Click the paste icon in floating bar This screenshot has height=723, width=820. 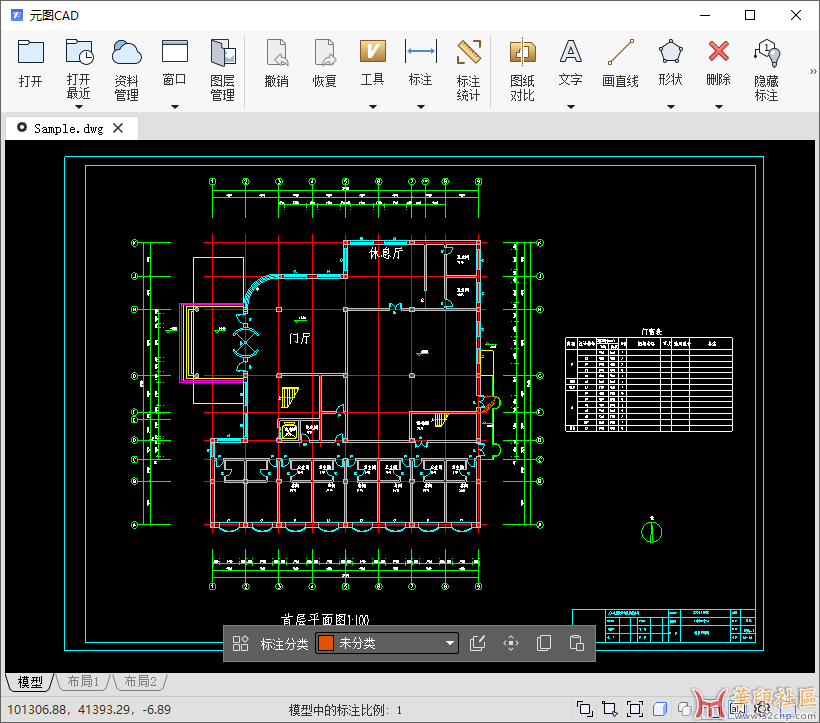click(x=576, y=643)
